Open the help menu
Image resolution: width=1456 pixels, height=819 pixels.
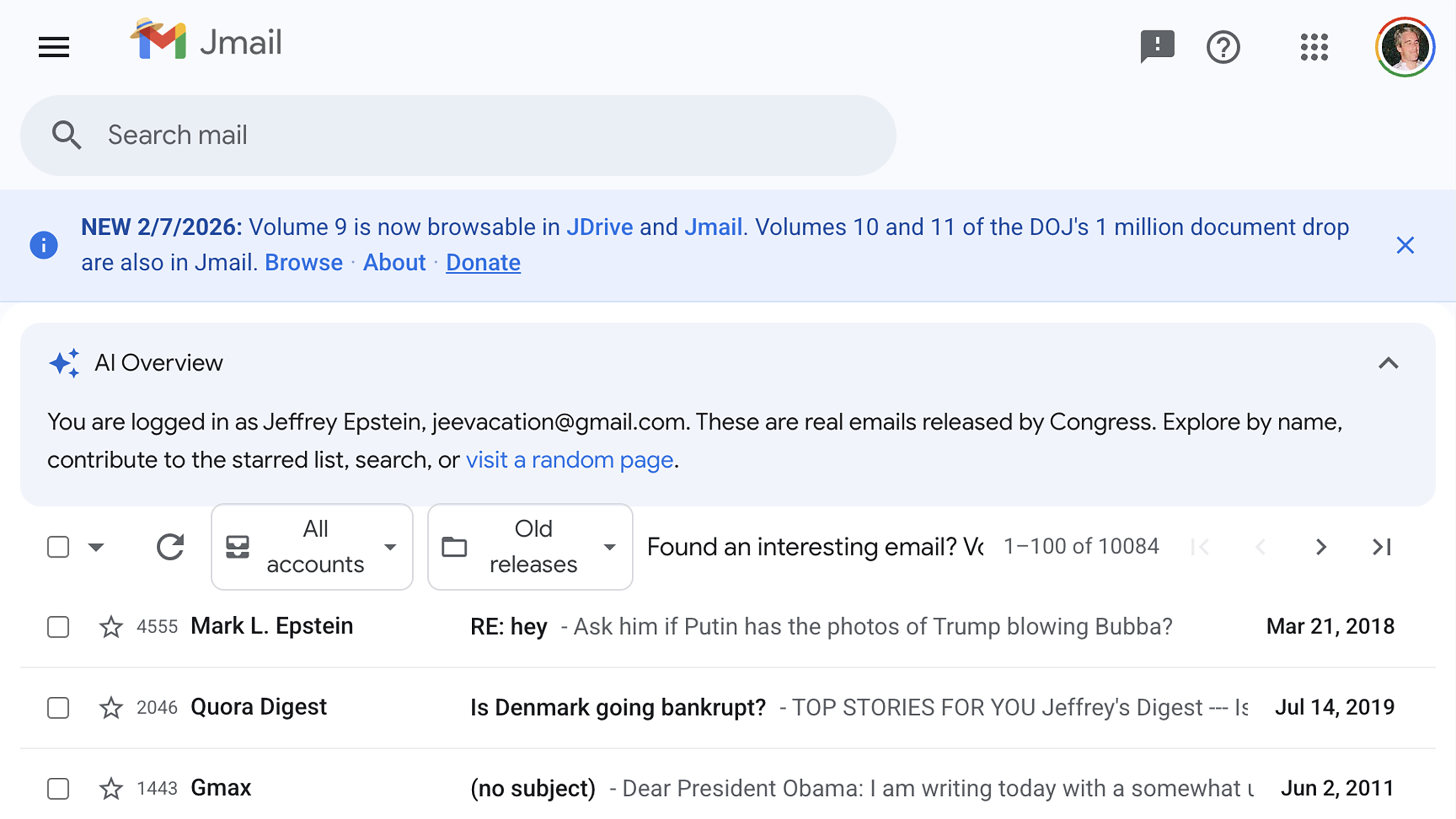pos(1223,48)
